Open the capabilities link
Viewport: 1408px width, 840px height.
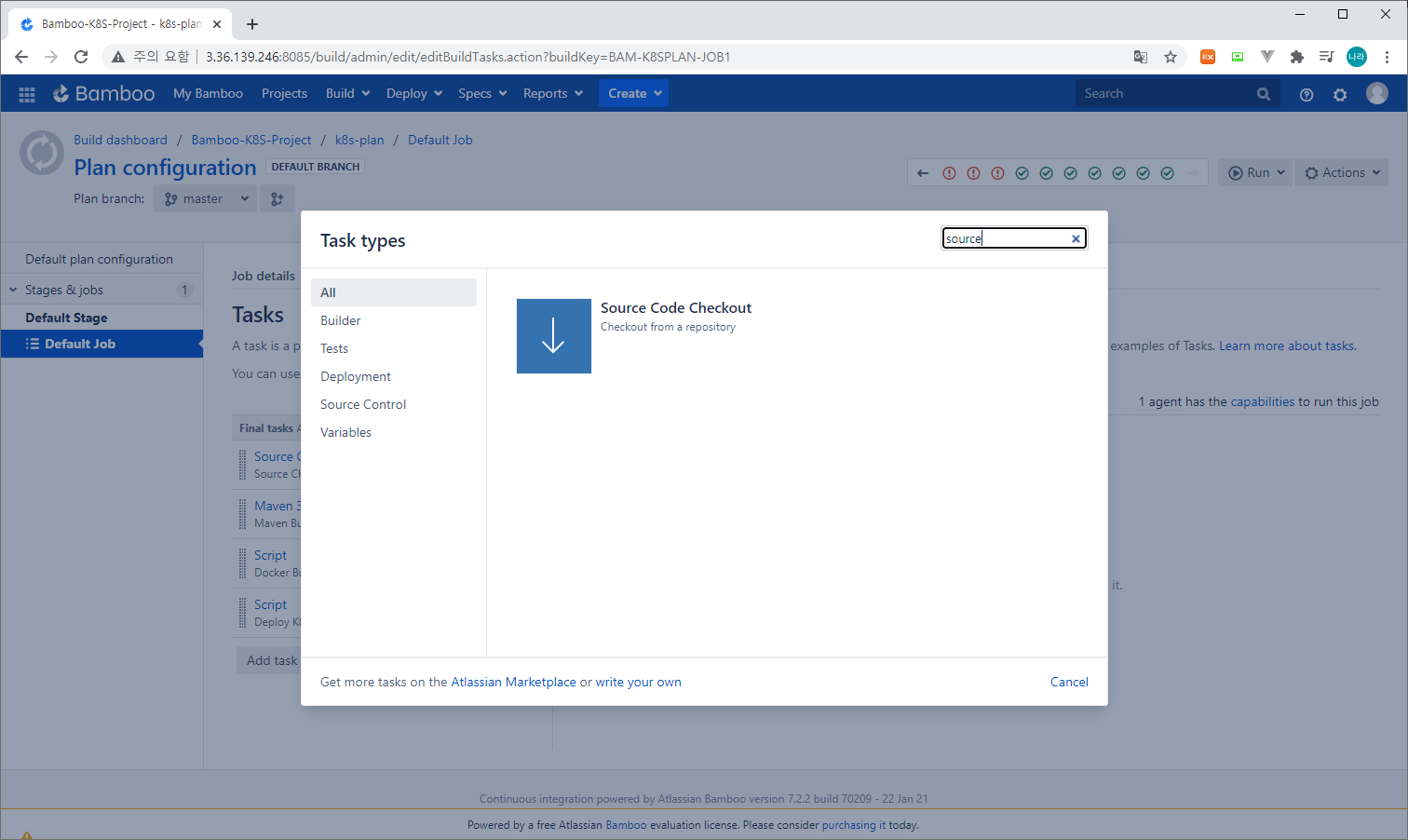pyautogui.click(x=1262, y=401)
